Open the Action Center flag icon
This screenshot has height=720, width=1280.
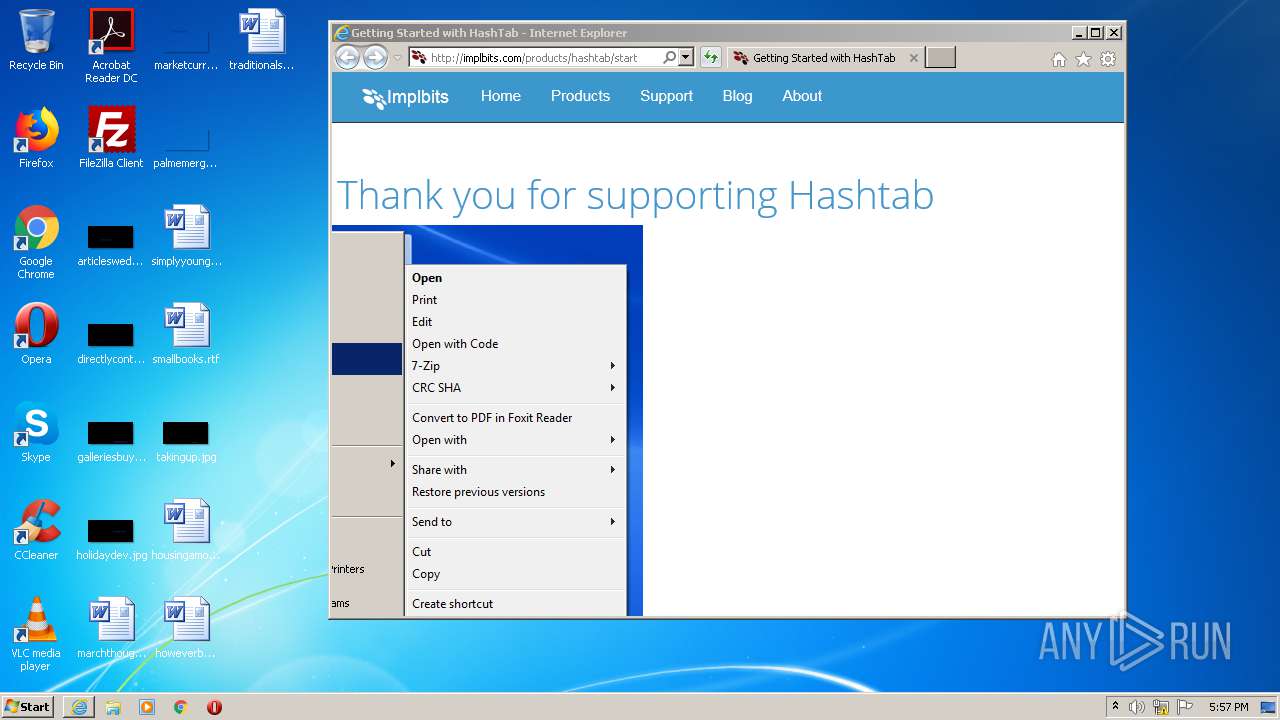pos(1185,707)
